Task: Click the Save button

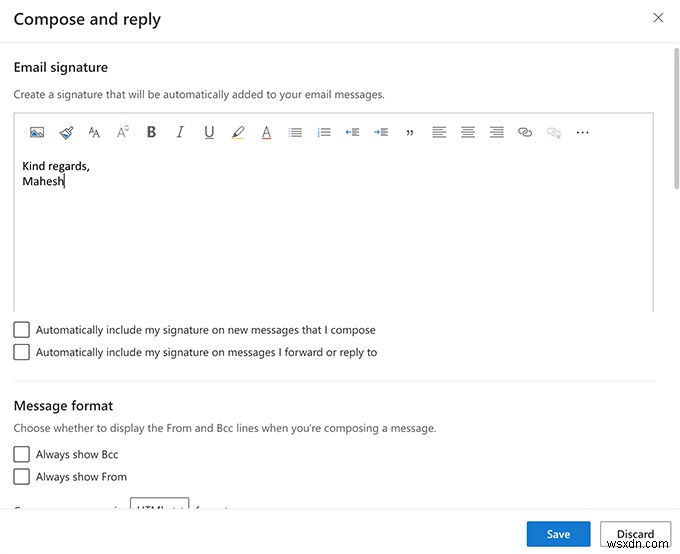Action: (558, 534)
